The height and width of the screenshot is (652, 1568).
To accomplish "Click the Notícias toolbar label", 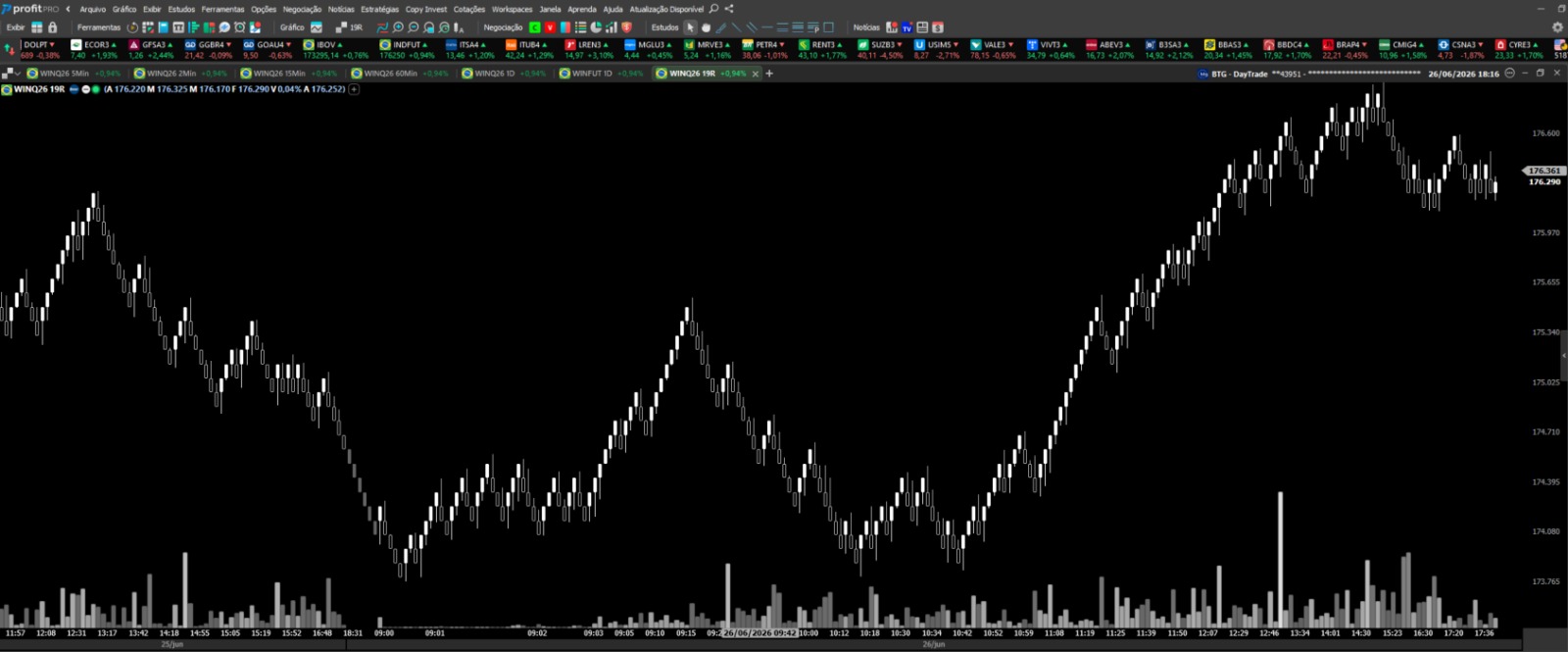I will pyautogui.click(x=866, y=27).
